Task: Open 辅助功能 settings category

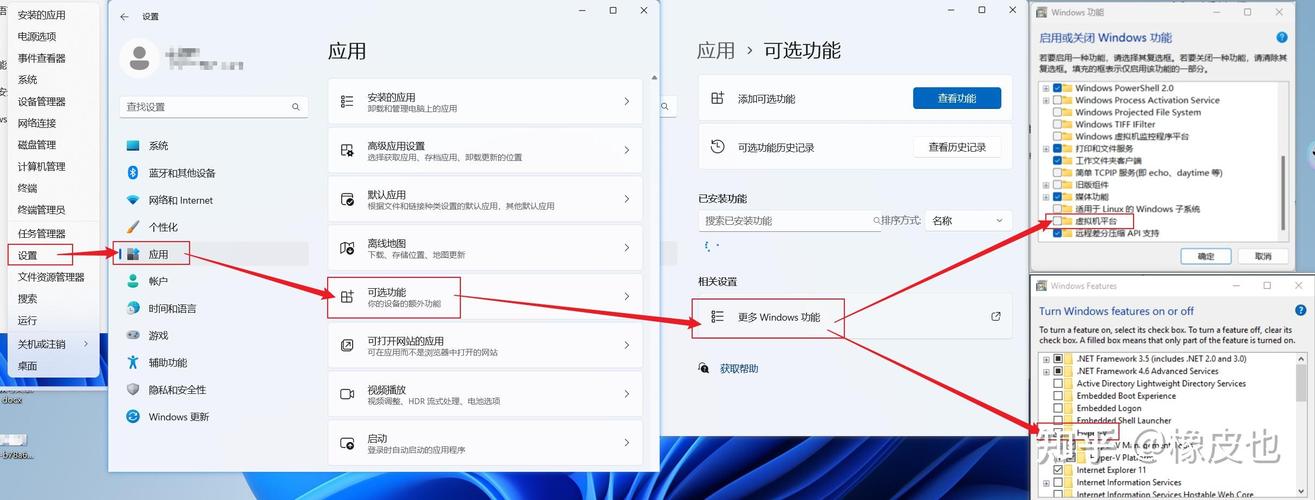Action: click(212, 363)
